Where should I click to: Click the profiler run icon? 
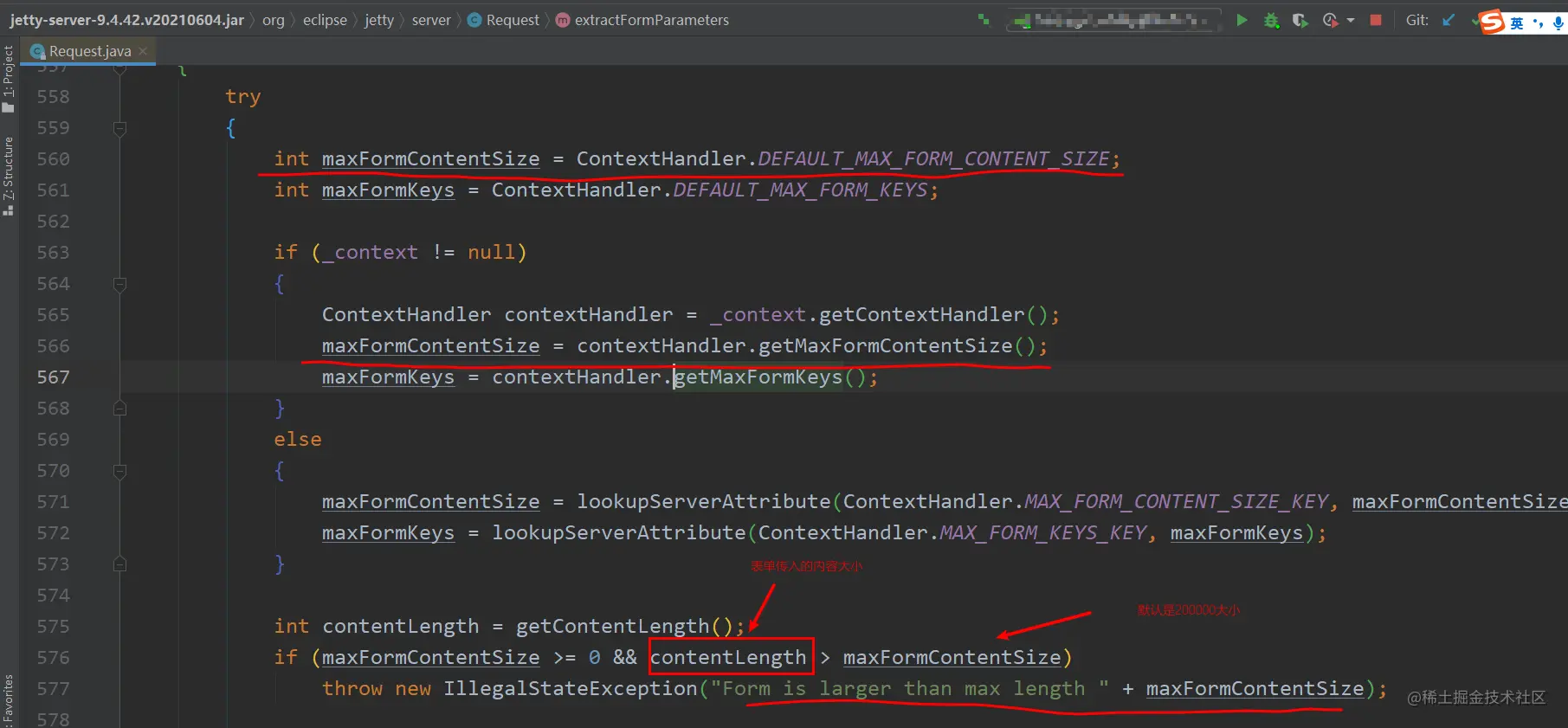click(1331, 20)
